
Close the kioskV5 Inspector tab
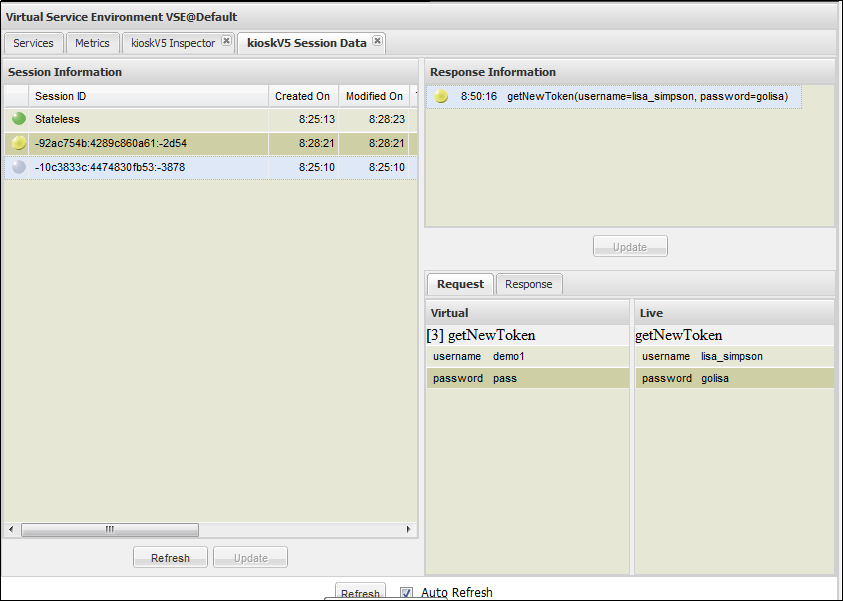point(226,41)
